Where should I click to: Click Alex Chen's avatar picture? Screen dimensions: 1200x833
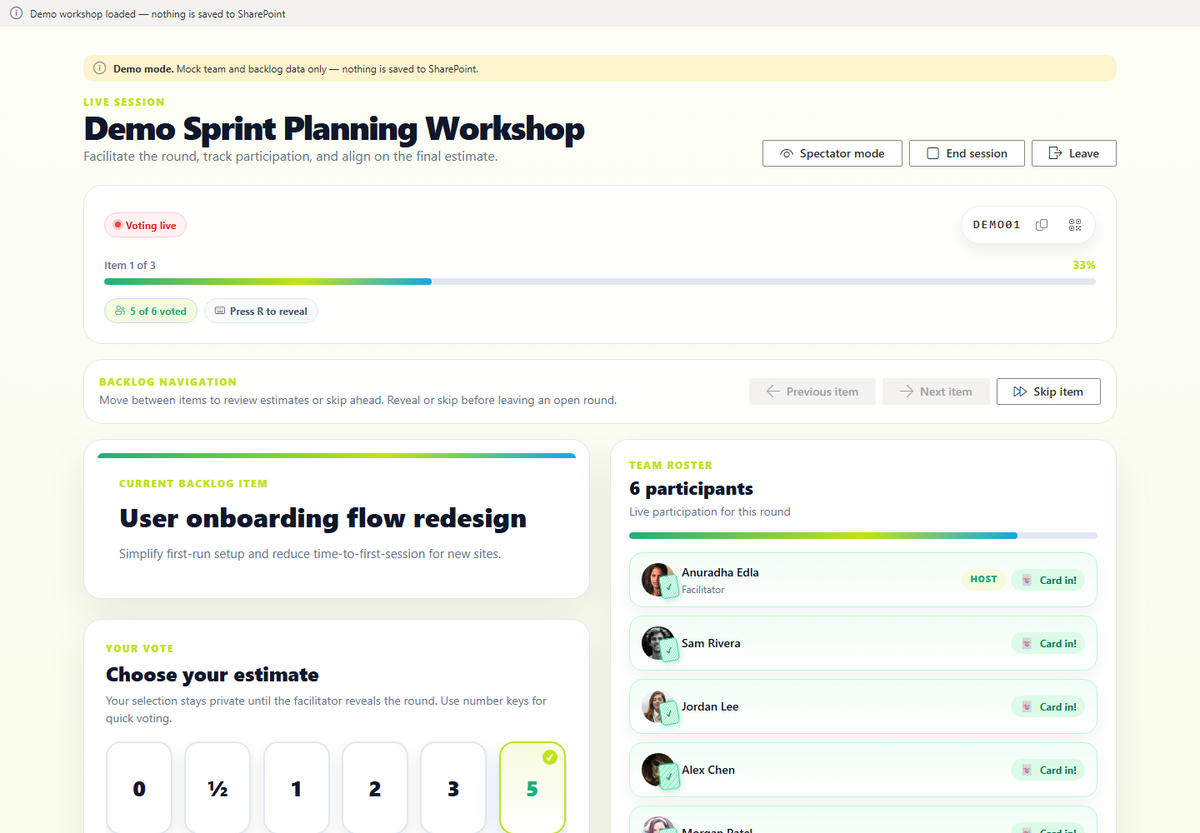657,770
